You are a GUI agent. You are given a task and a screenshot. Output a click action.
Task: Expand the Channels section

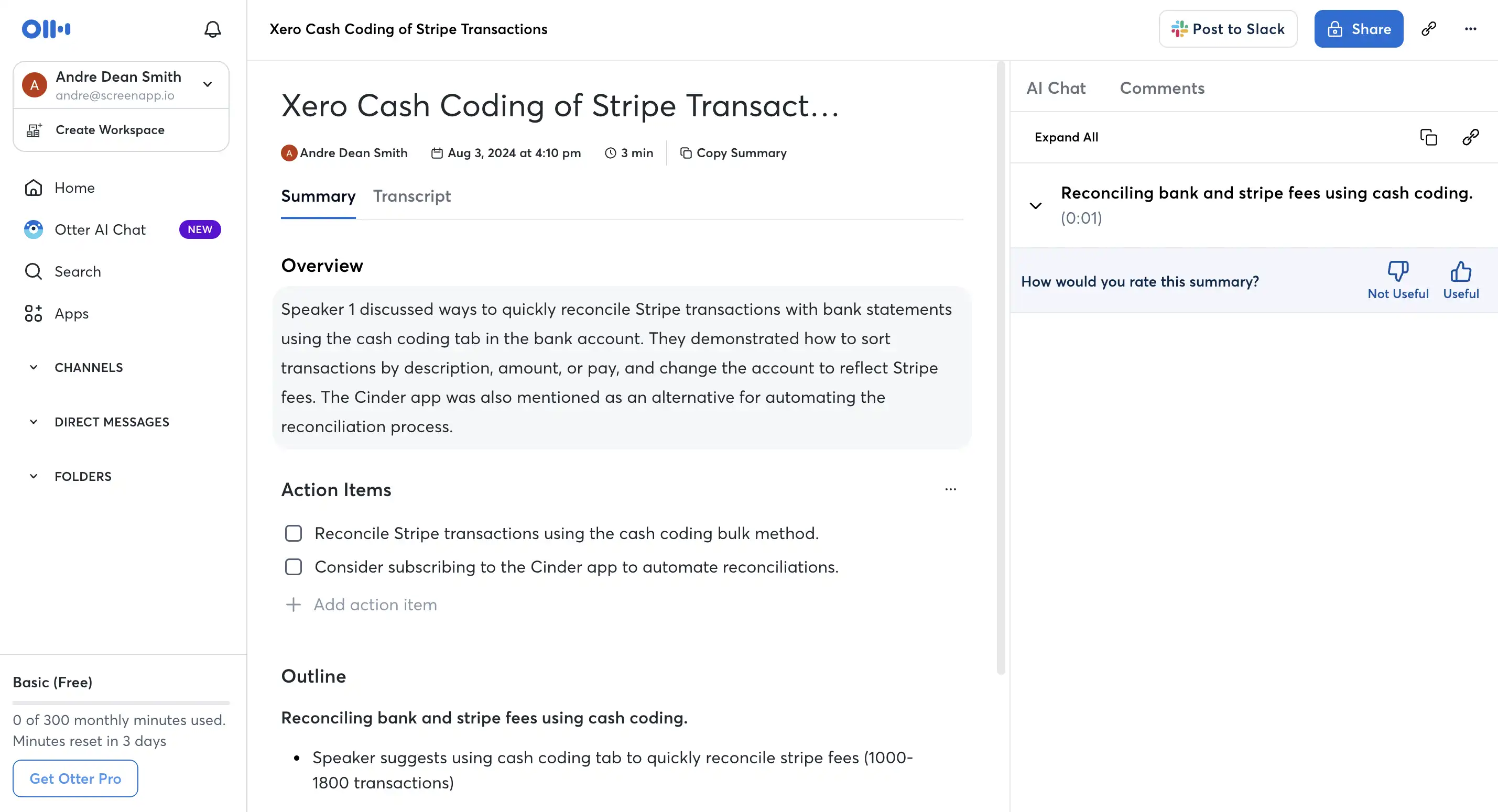34,367
